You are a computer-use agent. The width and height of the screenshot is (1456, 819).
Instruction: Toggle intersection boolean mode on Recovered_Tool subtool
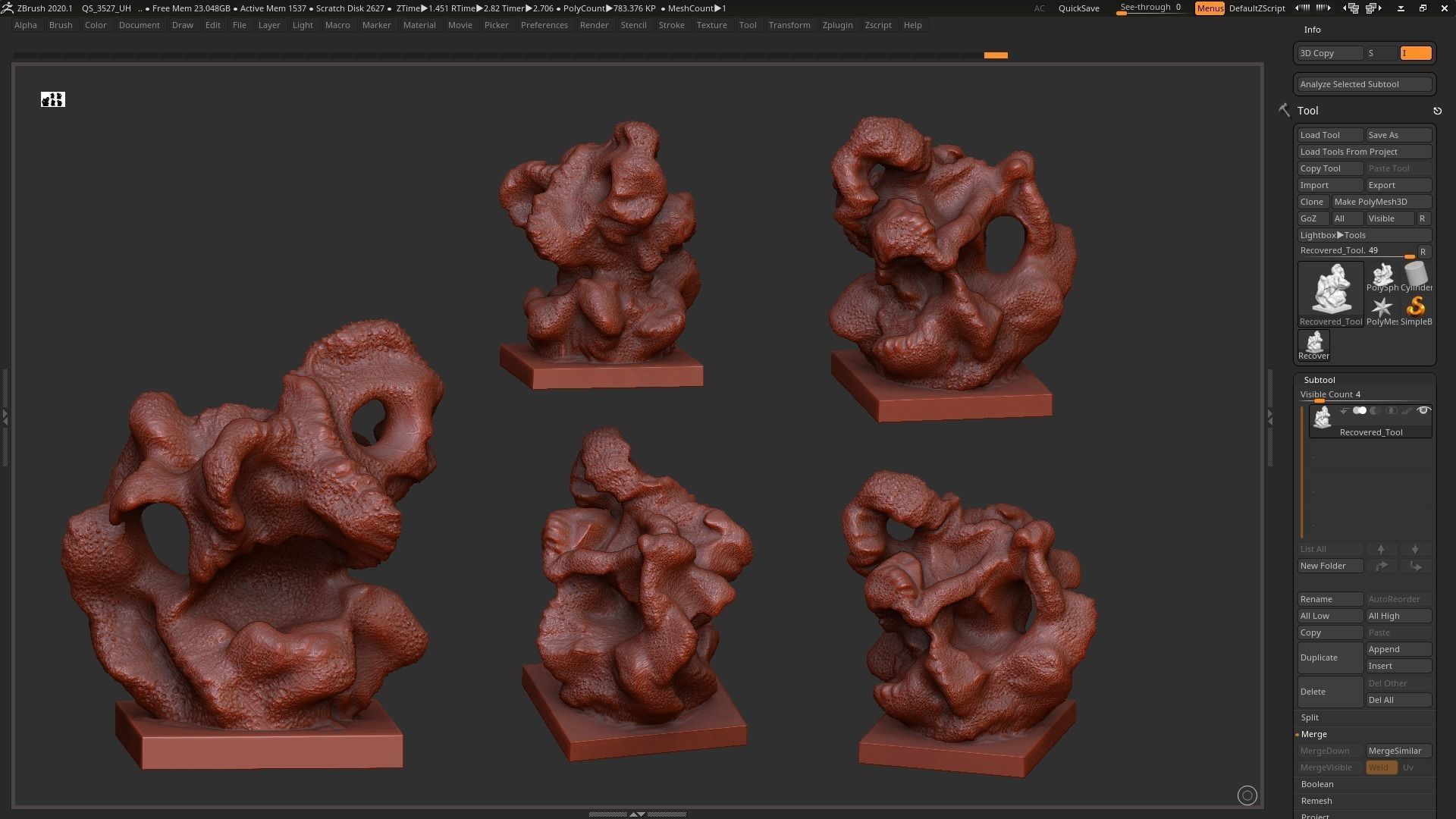(x=1391, y=410)
